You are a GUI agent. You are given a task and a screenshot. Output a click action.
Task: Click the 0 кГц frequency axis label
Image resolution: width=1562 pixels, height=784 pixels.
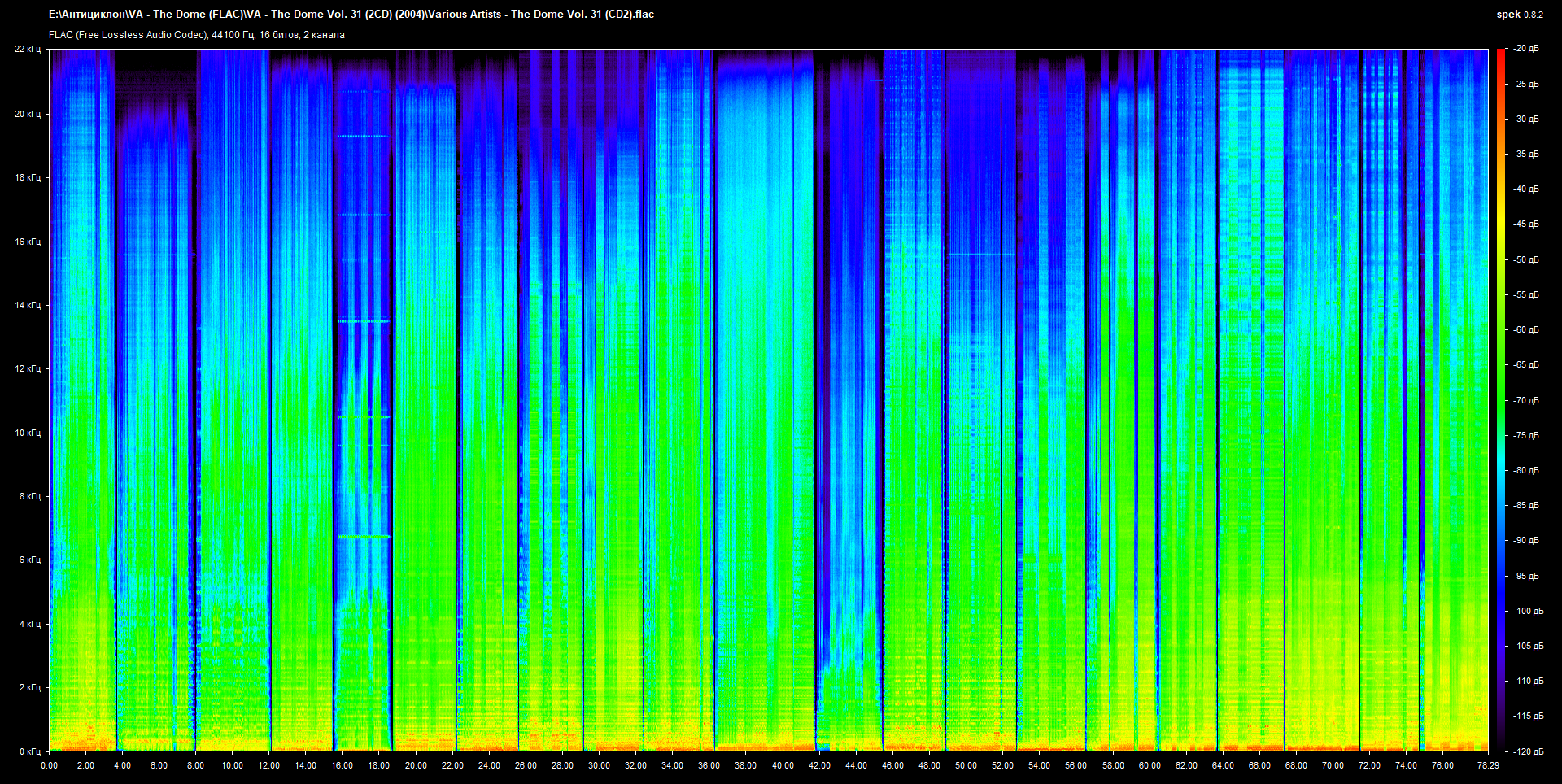29,751
